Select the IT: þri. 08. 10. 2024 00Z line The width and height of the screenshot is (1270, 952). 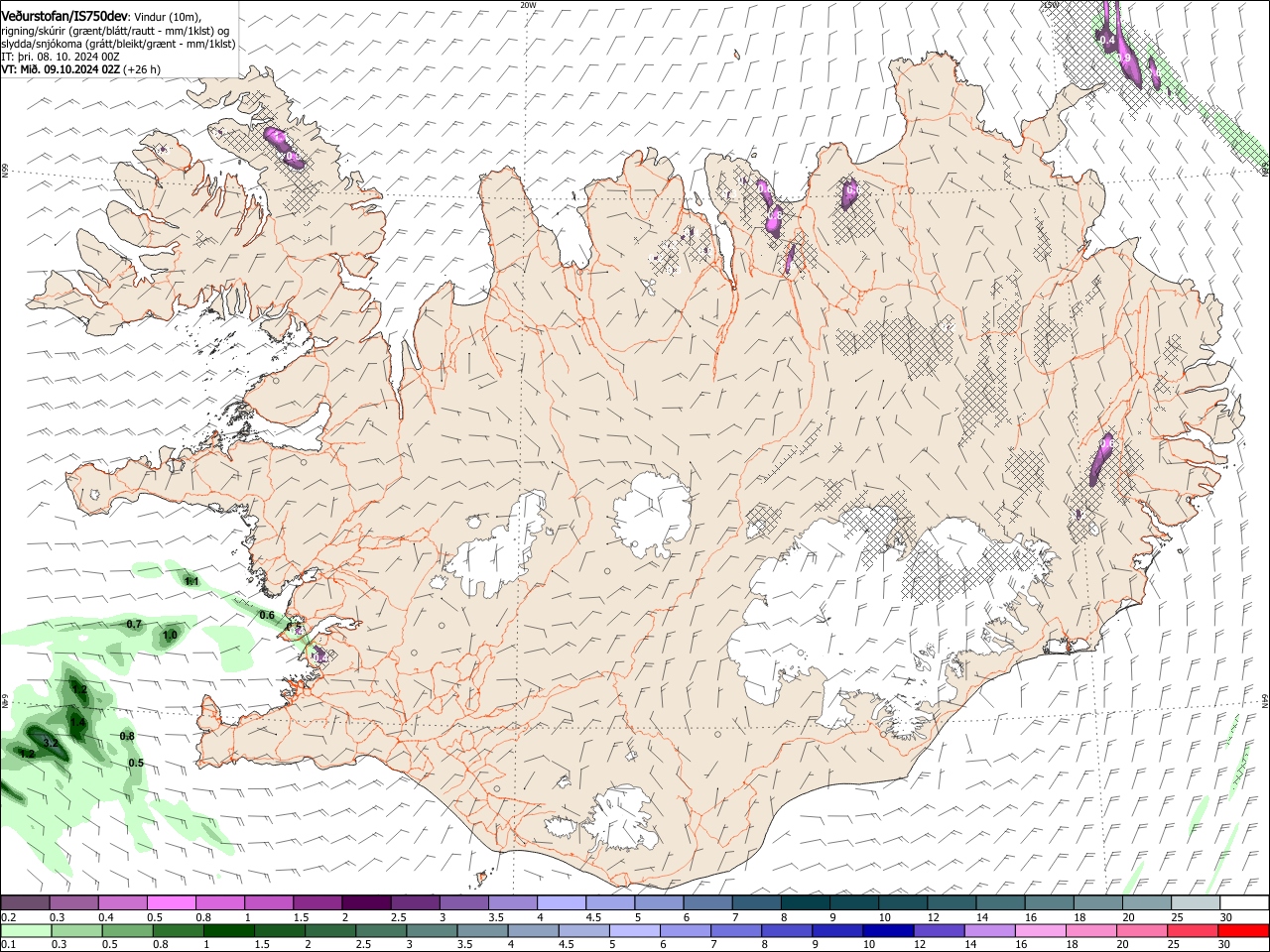pos(61,57)
